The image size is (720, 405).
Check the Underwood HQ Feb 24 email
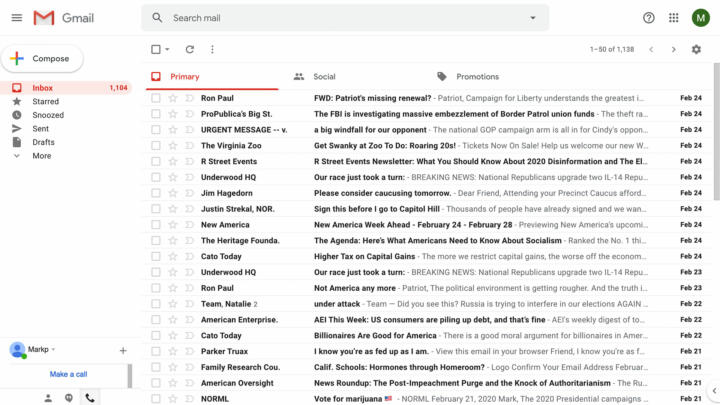click(156, 177)
